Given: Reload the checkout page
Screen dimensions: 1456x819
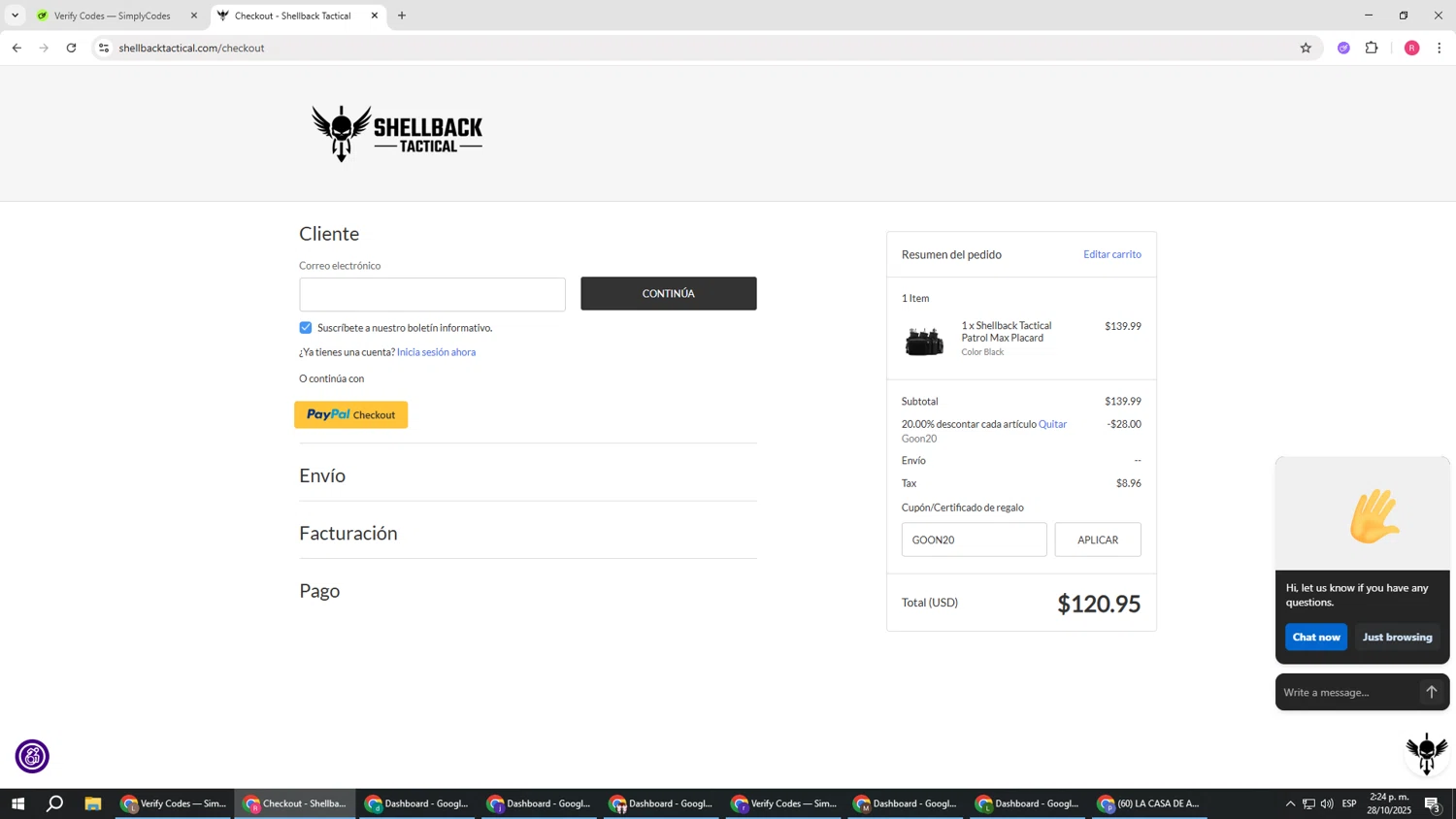Looking at the screenshot, I should pos(71,48).
